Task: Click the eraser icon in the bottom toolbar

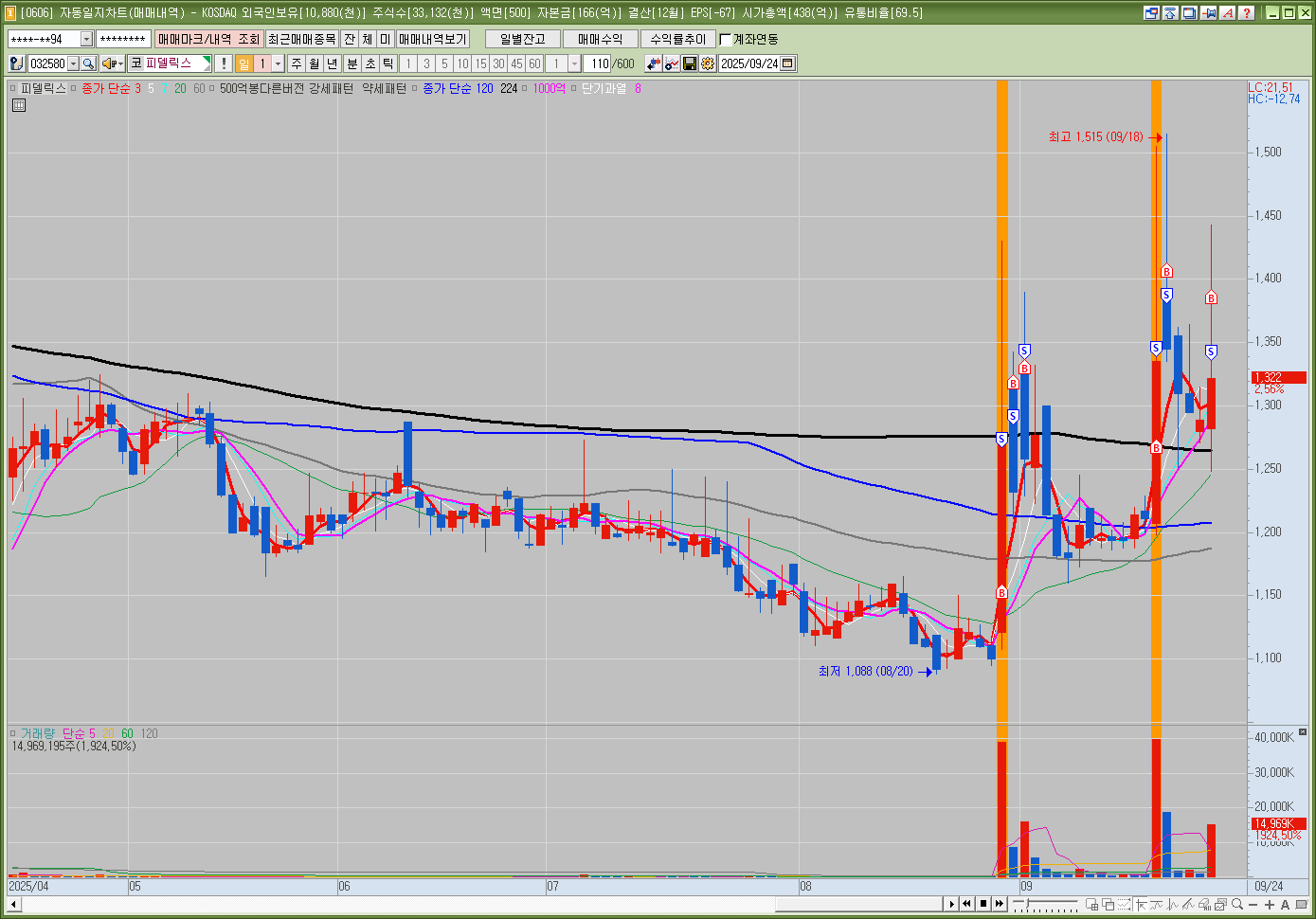Action: [1203, 904]
